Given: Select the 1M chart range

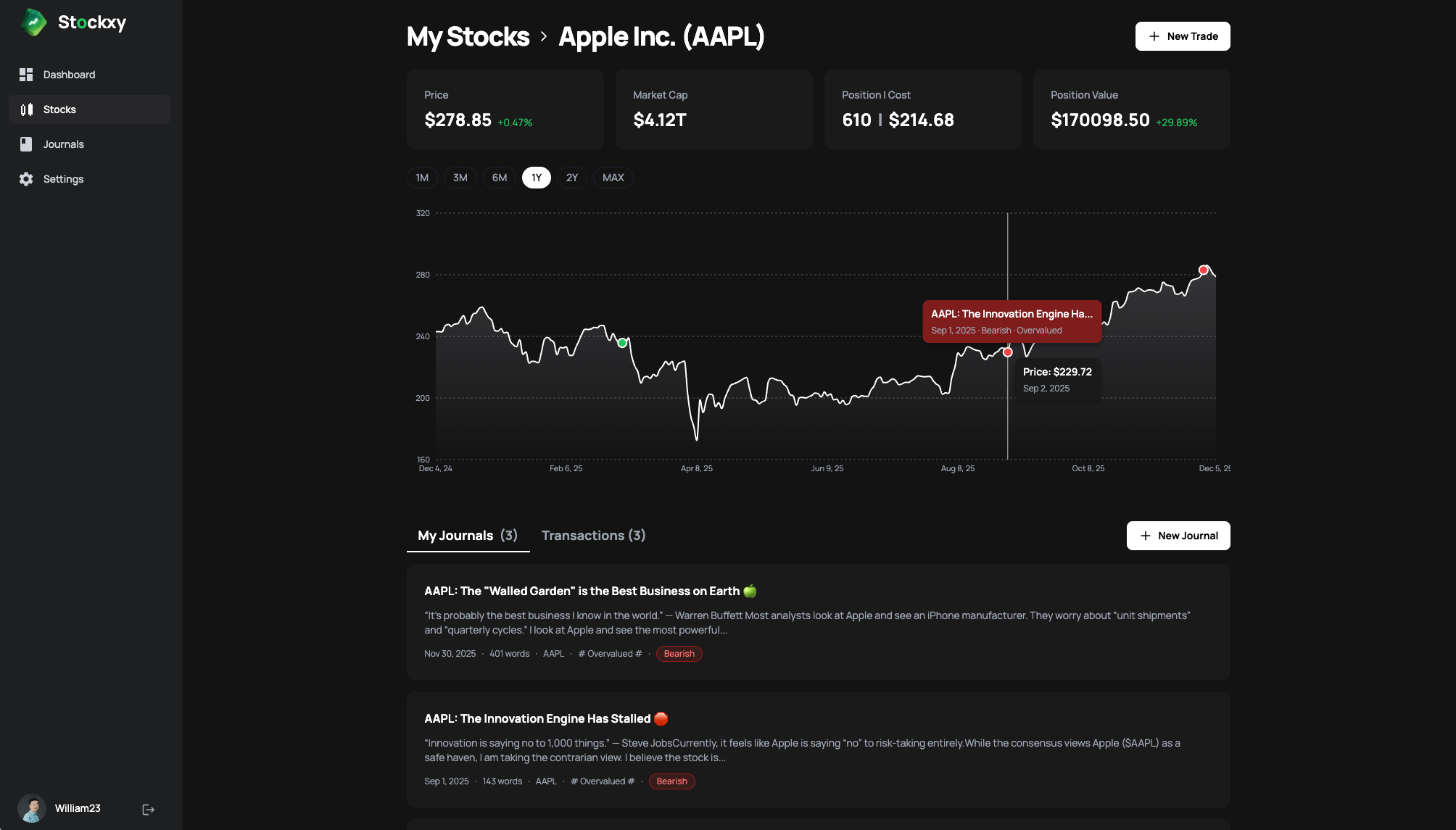Looking at the screenshot, I should coord(421,177).
